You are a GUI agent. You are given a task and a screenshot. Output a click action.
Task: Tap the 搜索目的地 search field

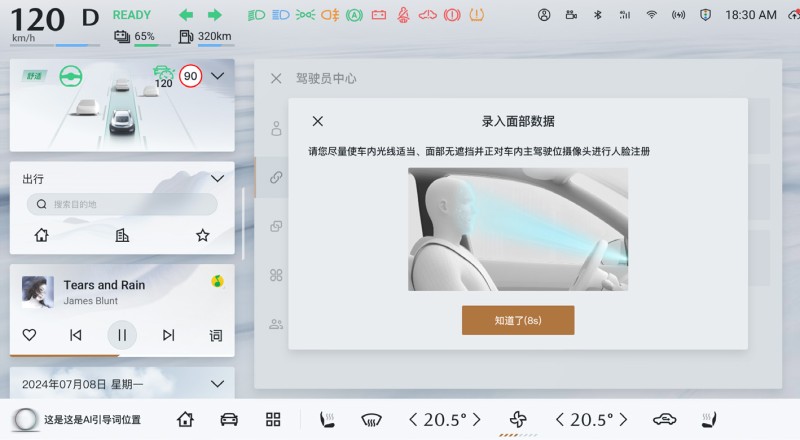click(122, 204)
